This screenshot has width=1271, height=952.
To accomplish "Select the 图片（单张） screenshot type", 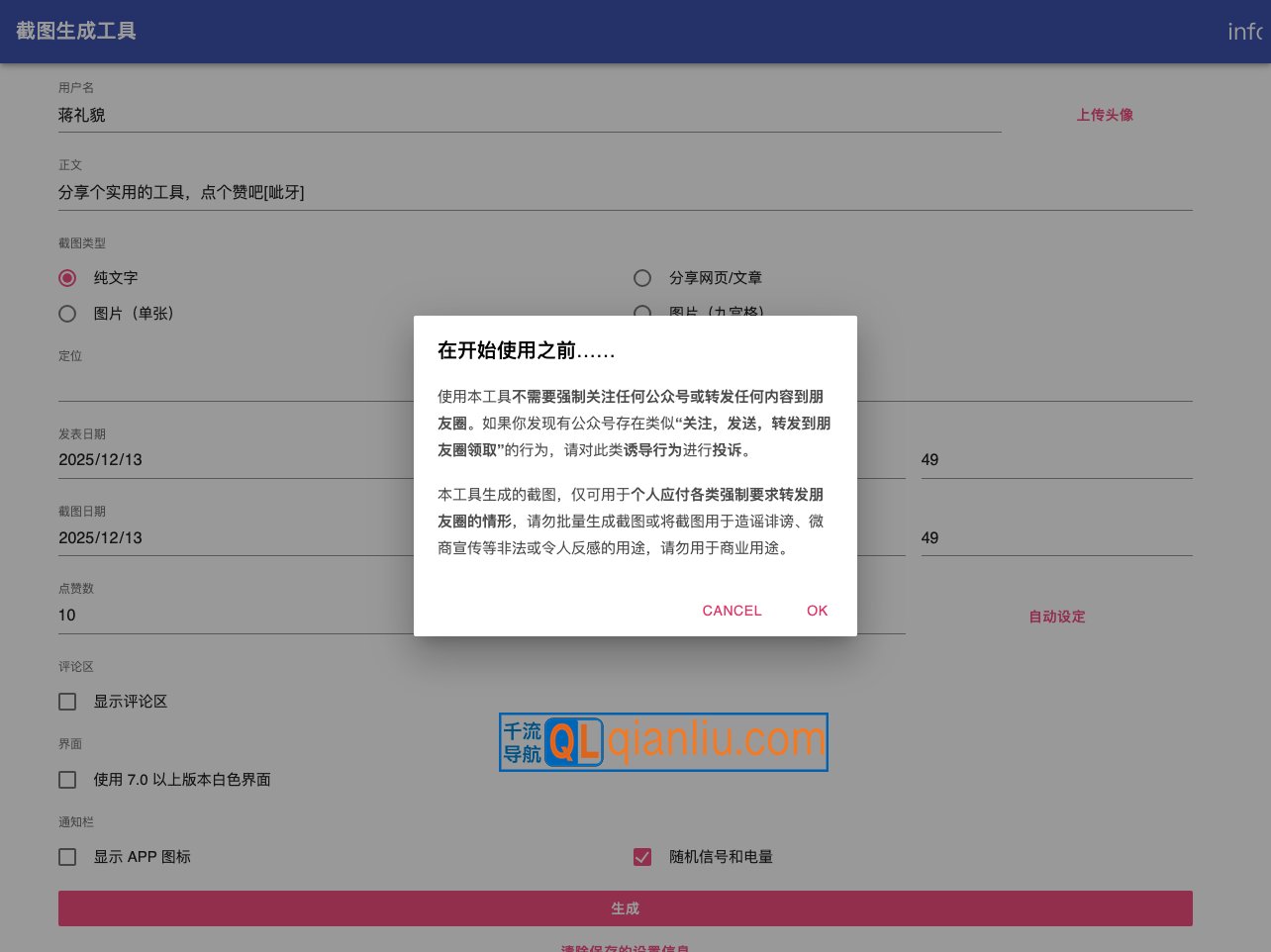I will point(67,314).
